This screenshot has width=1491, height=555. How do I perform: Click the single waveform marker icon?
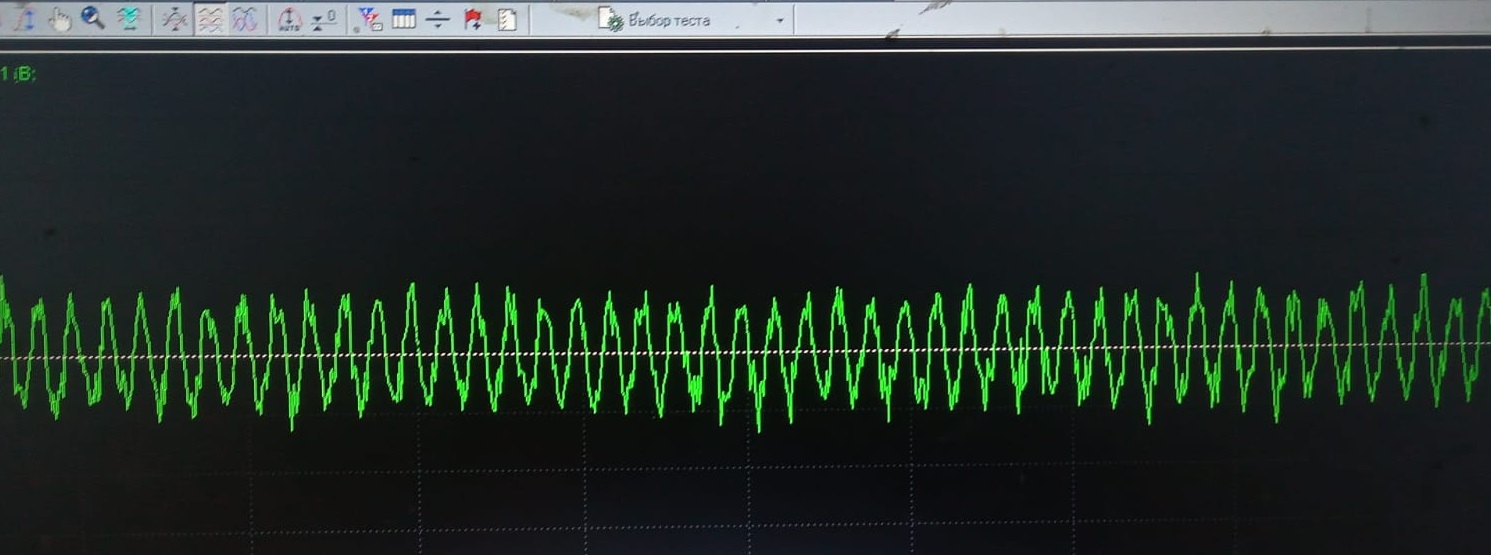[x=174, y=19]
